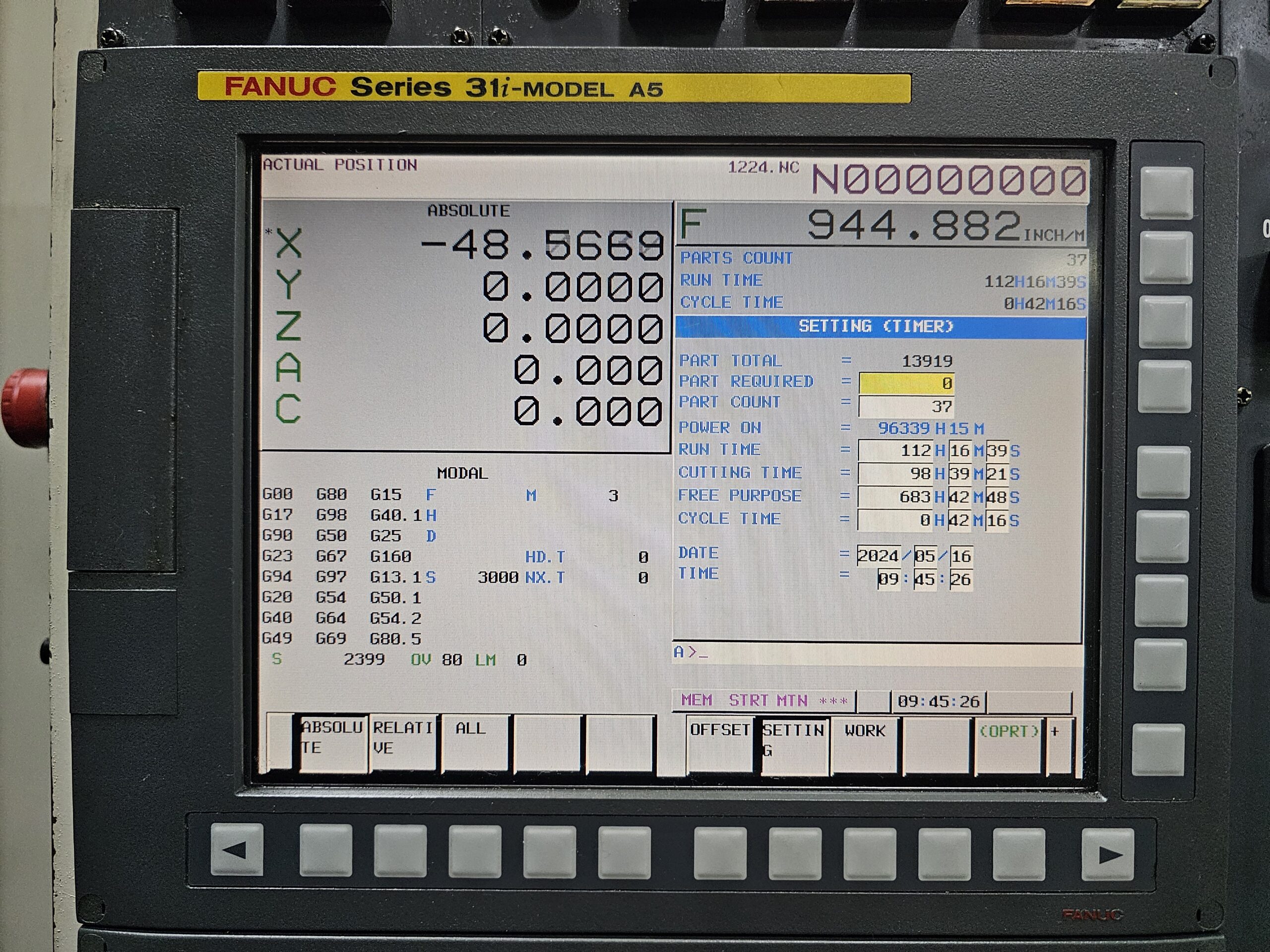This screenshot has height=952, width=1270.
Task: Open the SETTING screen softkey
Action: tap(797, 740)
